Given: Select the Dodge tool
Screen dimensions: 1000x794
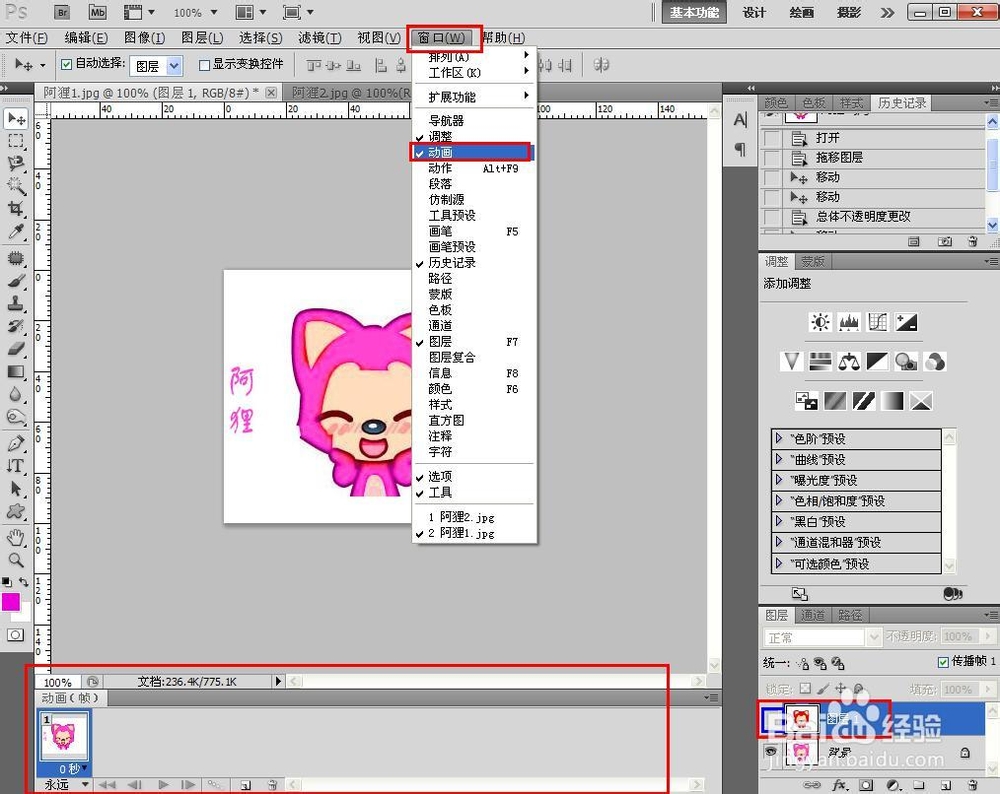Looking at the screenshot, I should (x=15, y=416).
